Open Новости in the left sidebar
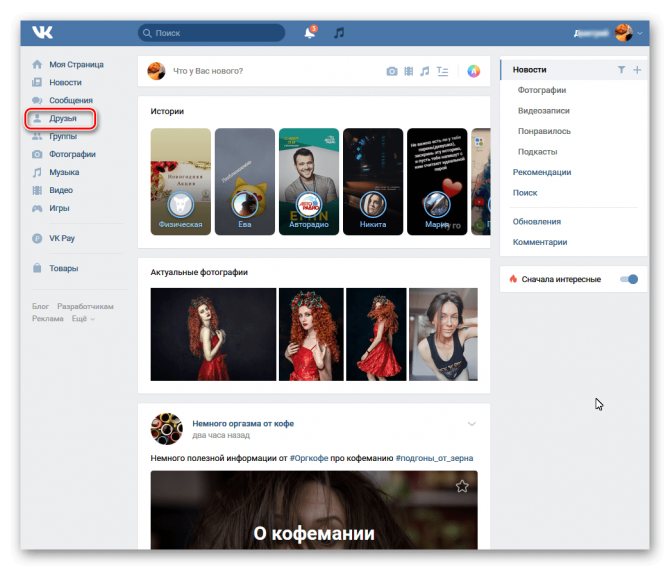670x570 pixels. pos(65,82)
